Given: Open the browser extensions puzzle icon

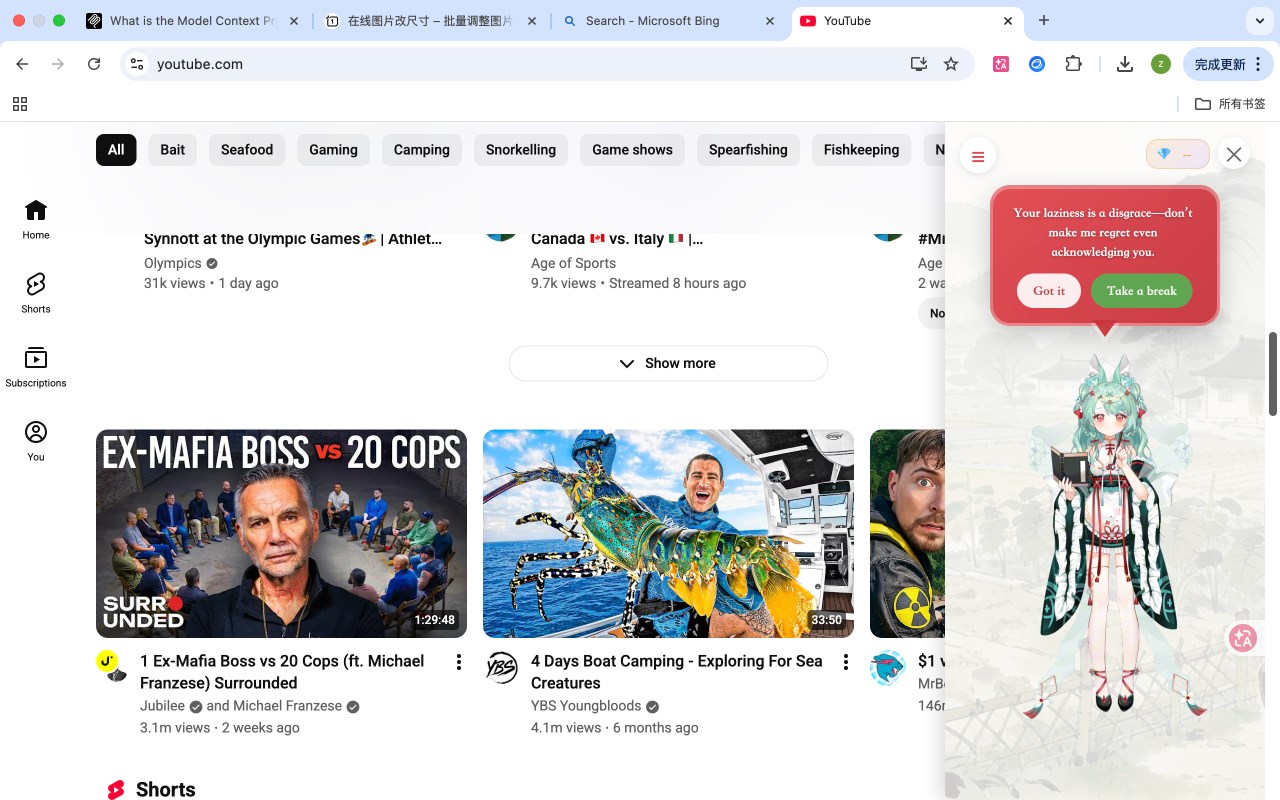Looking at the screenshot, I should [1073, 64].
